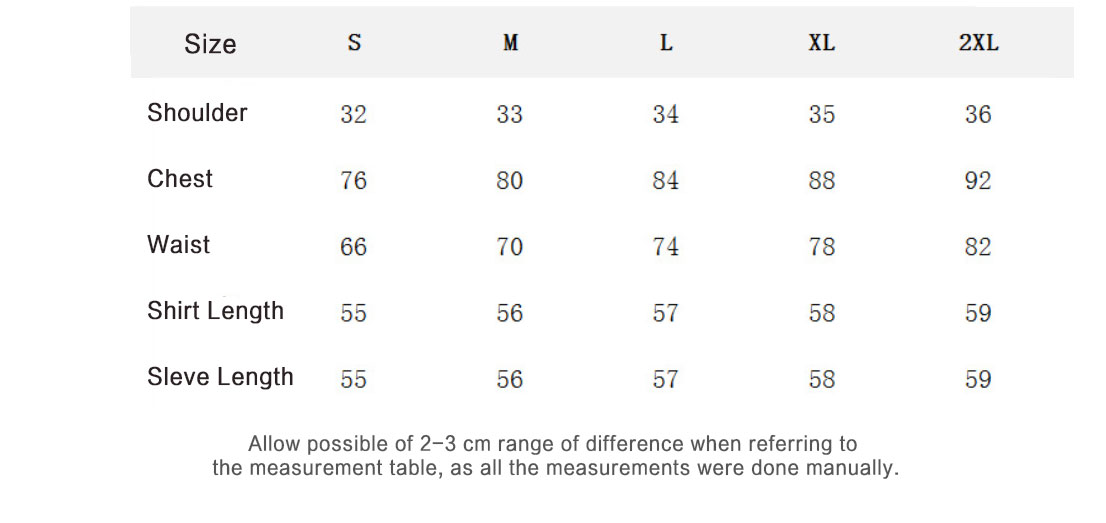Select Chest value 80 for size M
This screenshot has width=1106, height=523.
pos(510,180)
